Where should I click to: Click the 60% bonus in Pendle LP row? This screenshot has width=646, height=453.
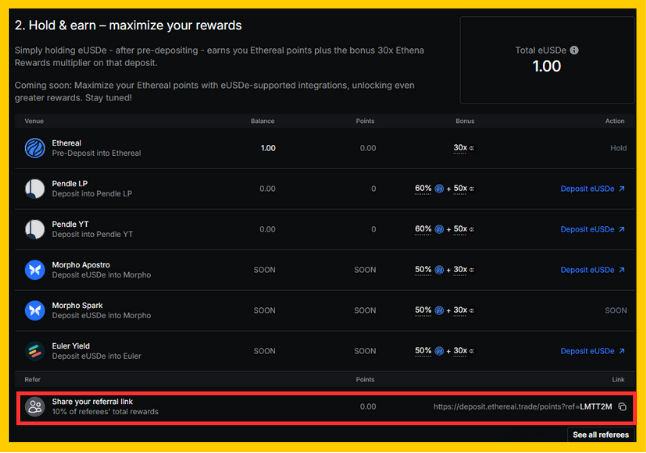(423, 188)
